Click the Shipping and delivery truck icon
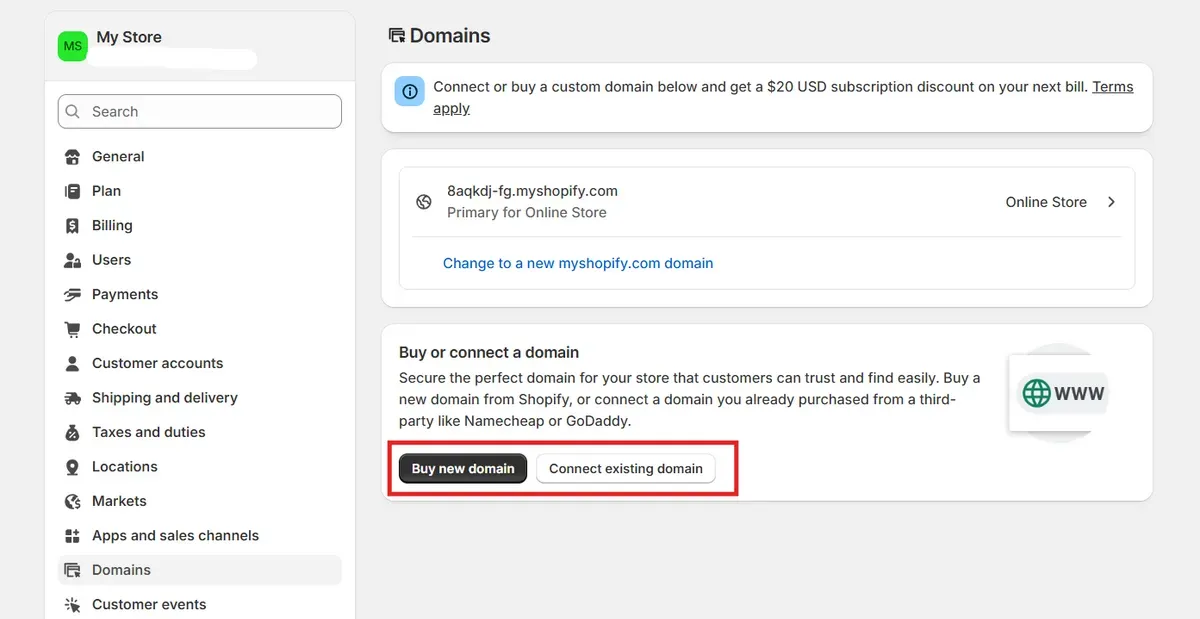1200x619 pixels. click(72, 398)
